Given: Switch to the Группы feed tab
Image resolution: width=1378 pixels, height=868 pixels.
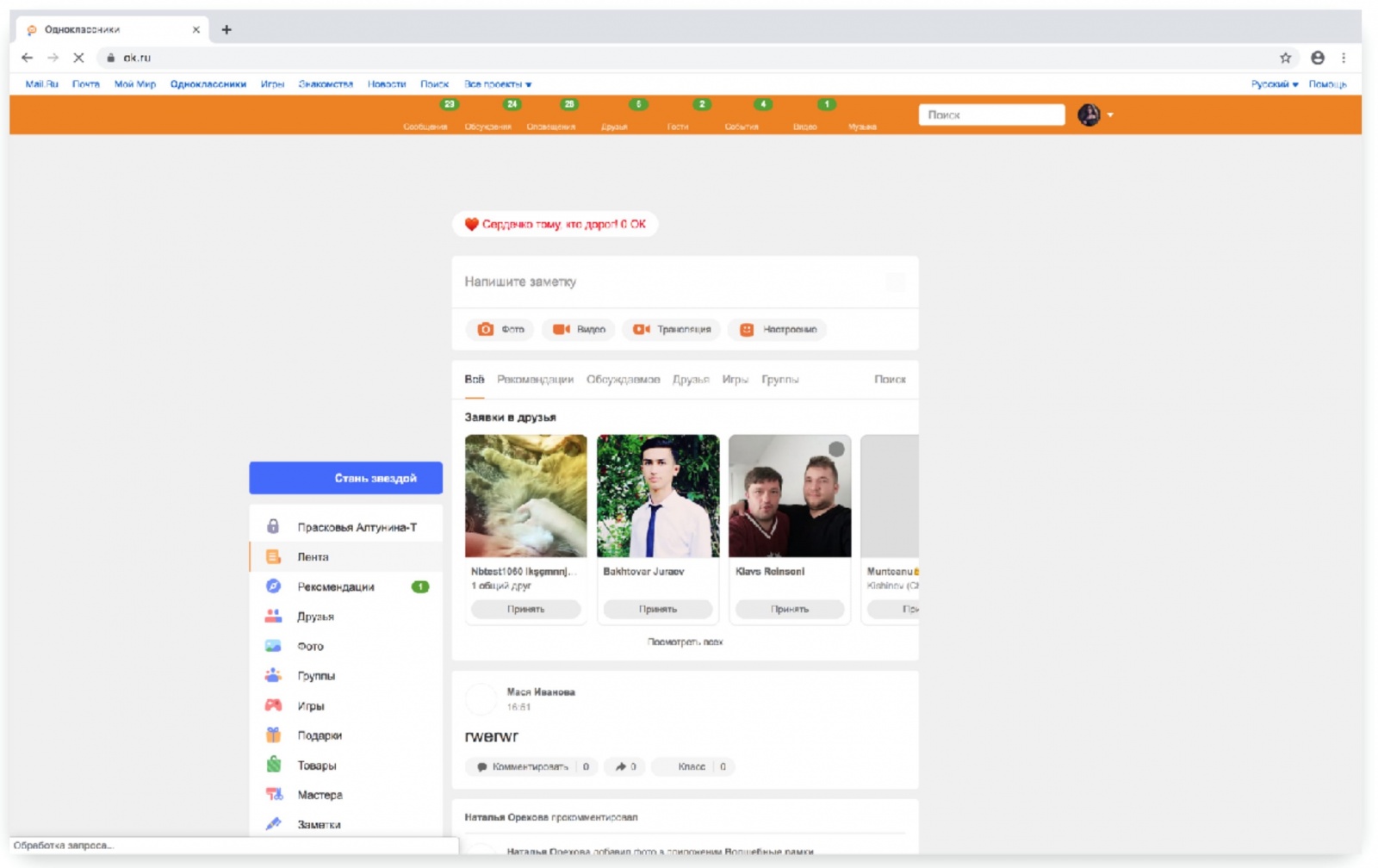Looking at the screenshot, I should (781, 379).
